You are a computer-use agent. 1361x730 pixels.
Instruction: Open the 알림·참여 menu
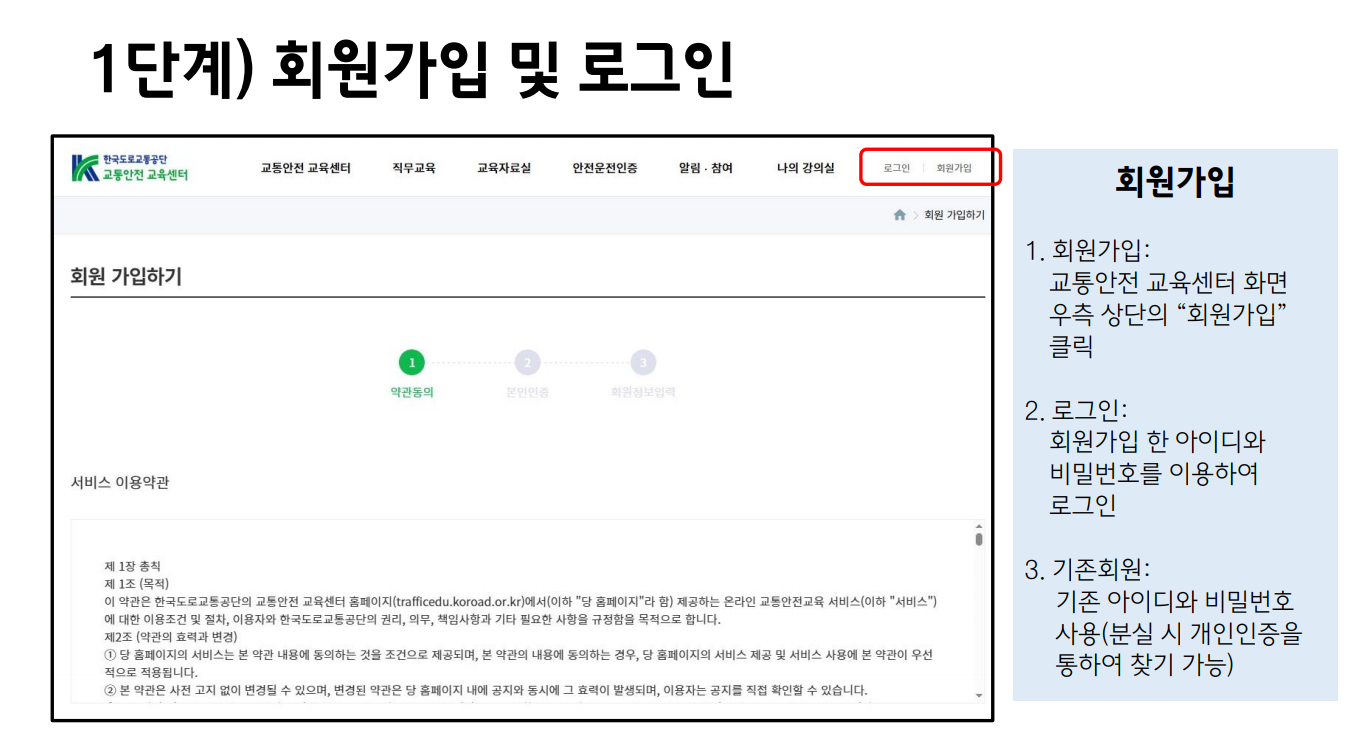pyautogui.click(x=705, y=168)
